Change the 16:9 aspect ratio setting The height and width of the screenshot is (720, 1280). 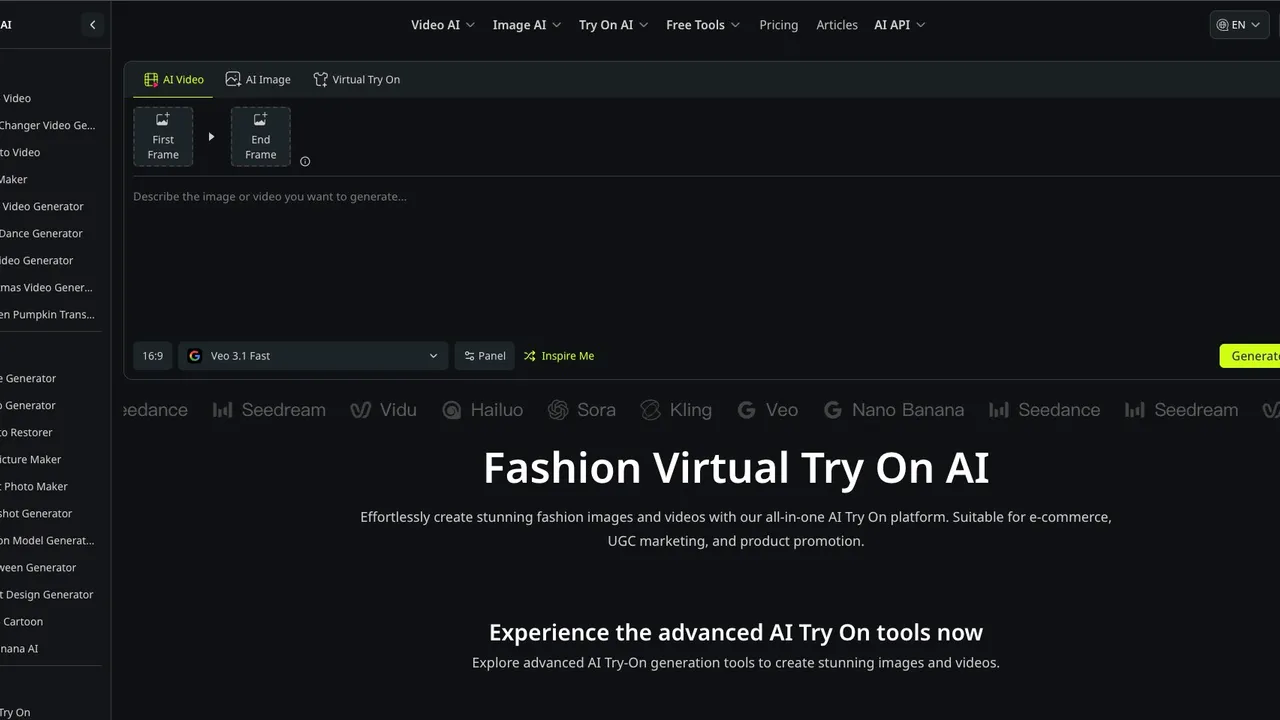tap(153, 356)
